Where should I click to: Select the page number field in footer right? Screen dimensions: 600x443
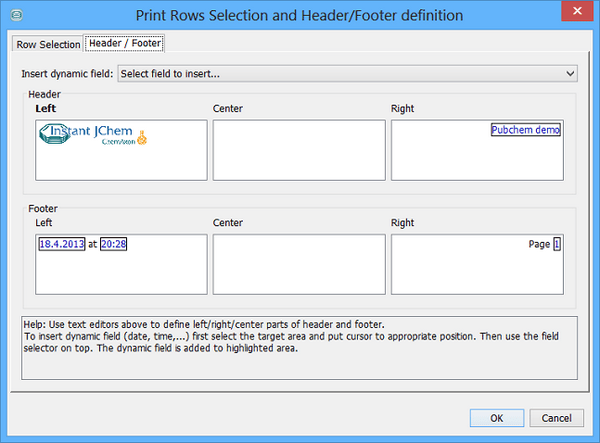557,244
